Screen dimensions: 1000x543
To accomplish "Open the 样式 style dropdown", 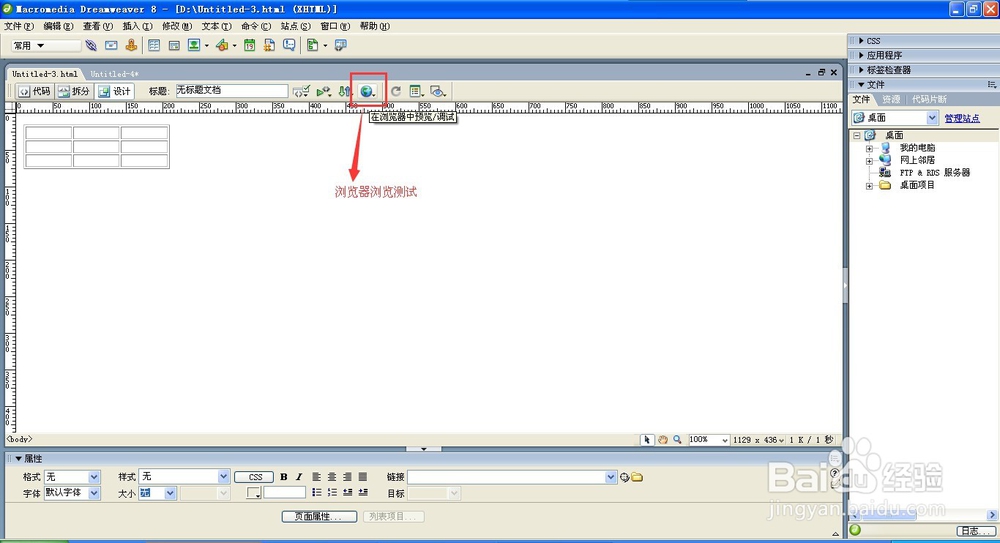I will 223,477.
